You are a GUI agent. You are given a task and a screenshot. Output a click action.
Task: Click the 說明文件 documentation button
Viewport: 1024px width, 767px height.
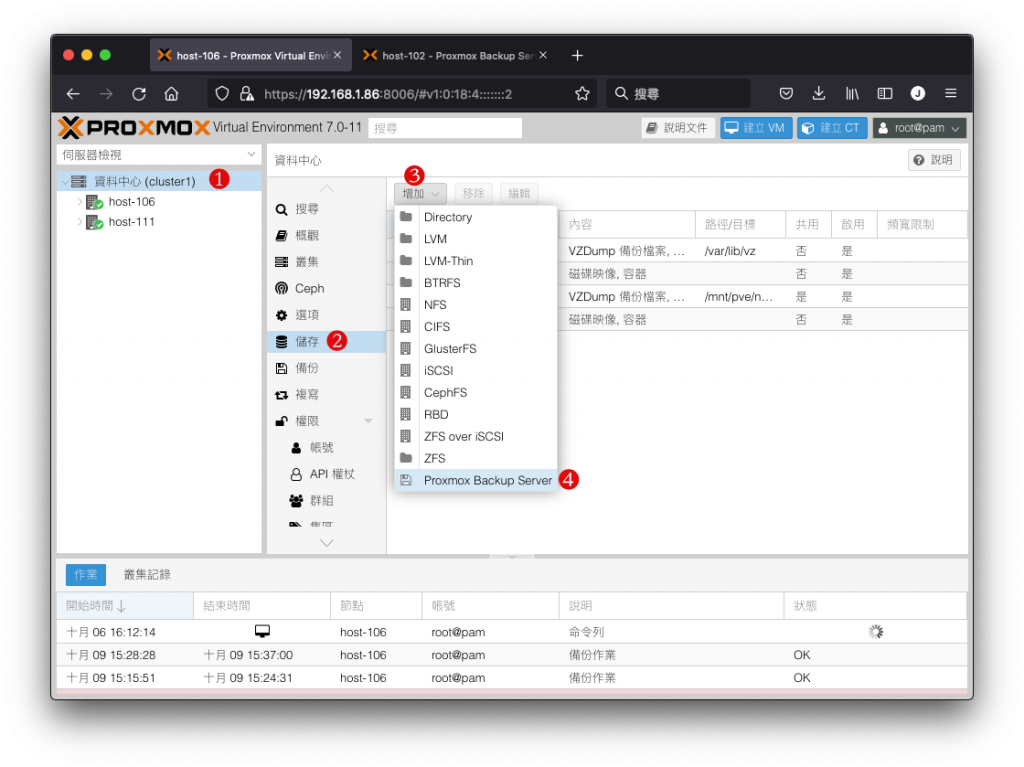click(x=678, y=128)
